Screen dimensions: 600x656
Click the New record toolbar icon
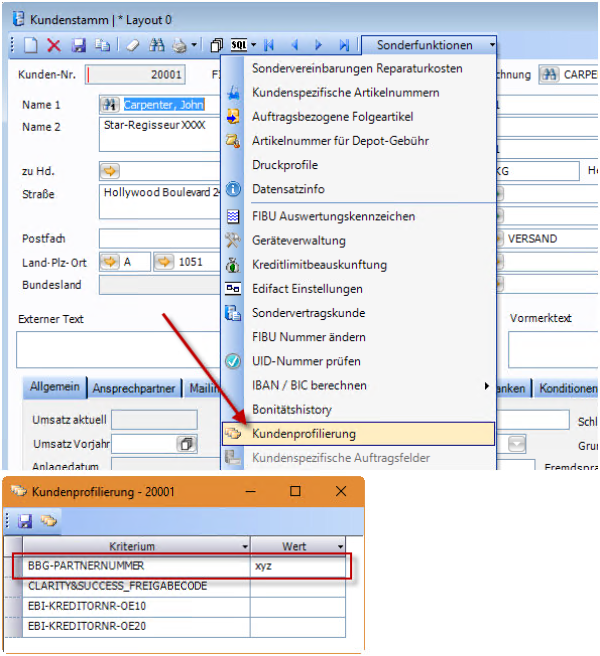pos(30,45)
